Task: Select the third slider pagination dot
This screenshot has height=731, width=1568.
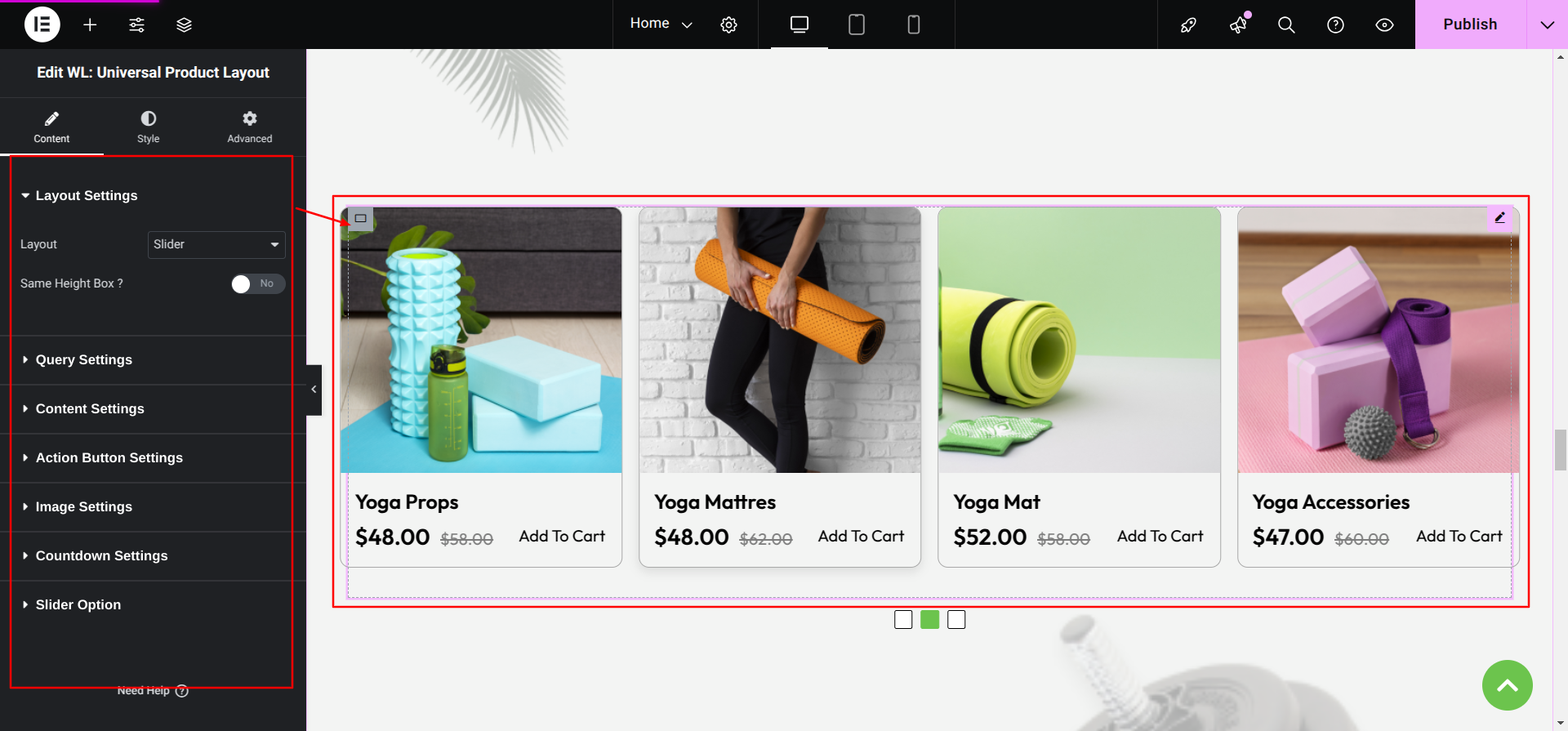Action: pyautogui.click(x=956, y=620)
